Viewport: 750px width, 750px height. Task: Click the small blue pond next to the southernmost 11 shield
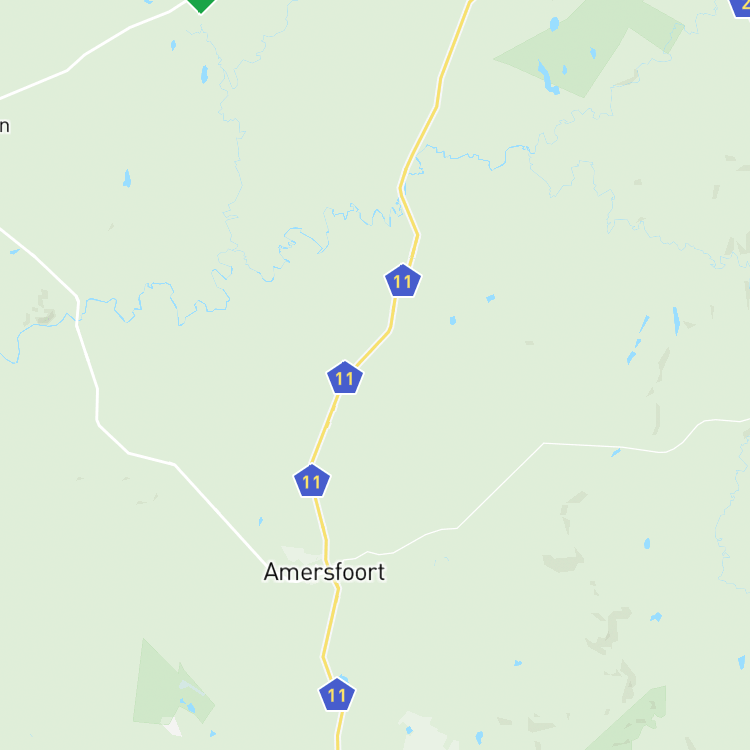[344, 679]
